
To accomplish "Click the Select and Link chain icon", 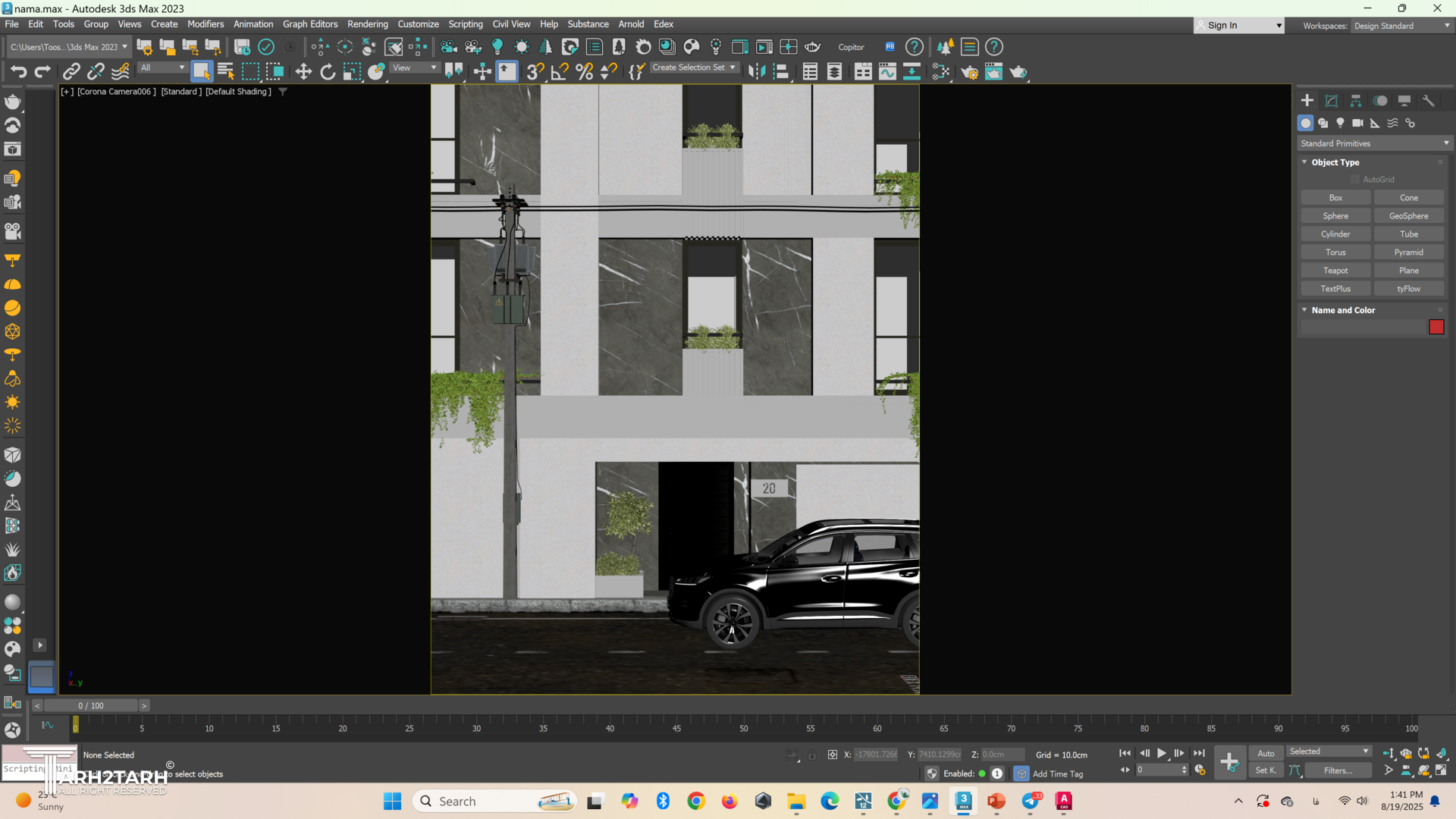I will click(x=71, y=71).
